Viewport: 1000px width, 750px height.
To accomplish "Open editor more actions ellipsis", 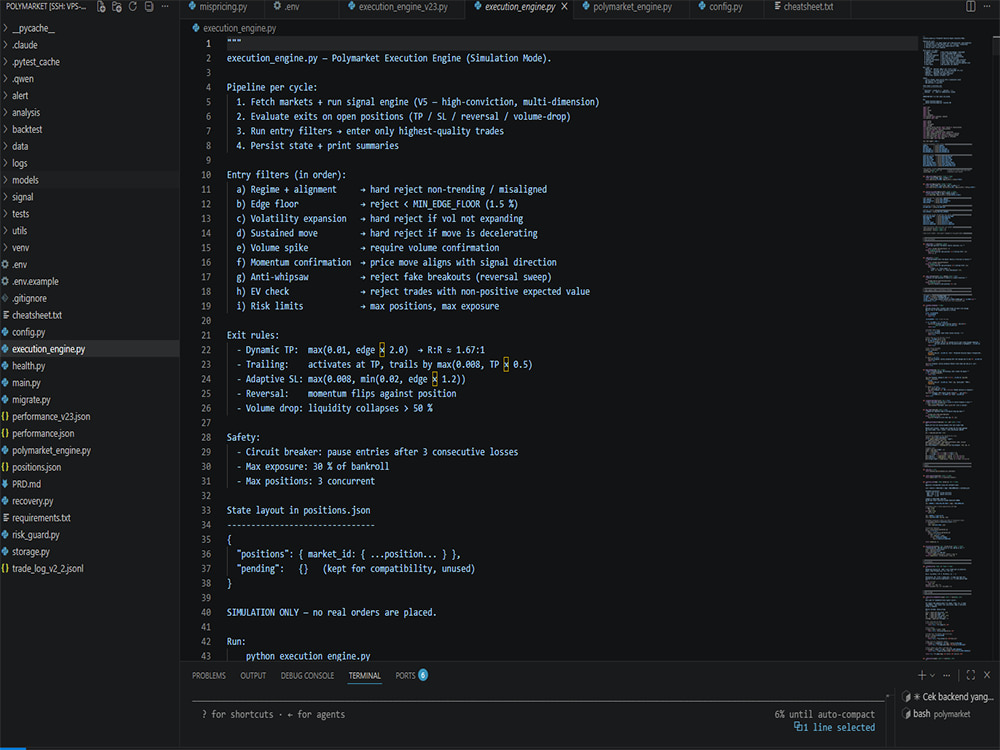I will 987,6.
